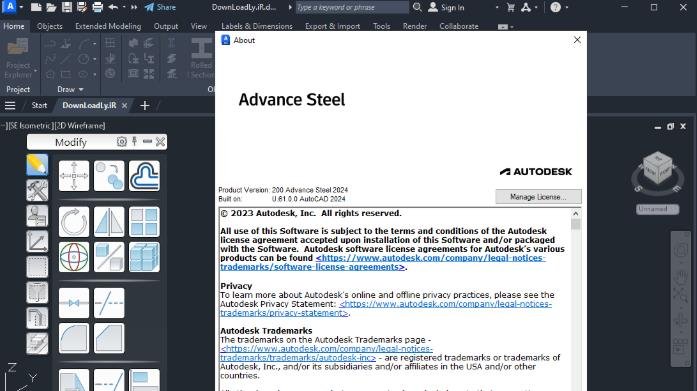Open Modify palette settings gear icon
The height and width of the screenshot is (391, 697).
coord(121,142)
